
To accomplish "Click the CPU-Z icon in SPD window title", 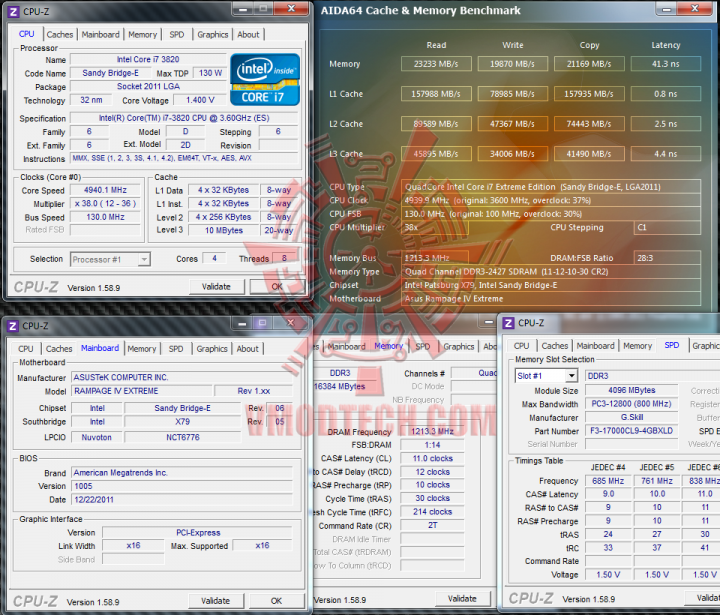I will 508,323.
